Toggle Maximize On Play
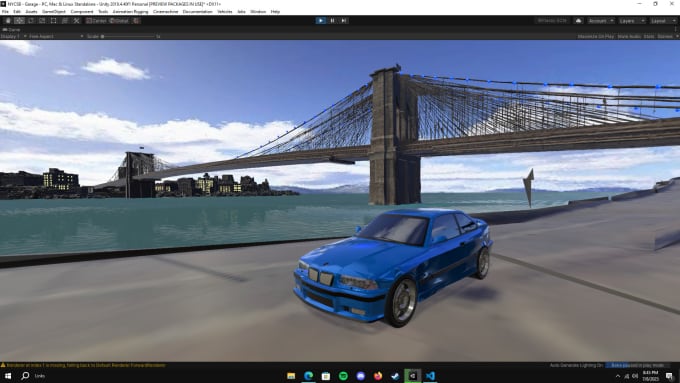Viewport: 680px width, 383px height. 595,36
